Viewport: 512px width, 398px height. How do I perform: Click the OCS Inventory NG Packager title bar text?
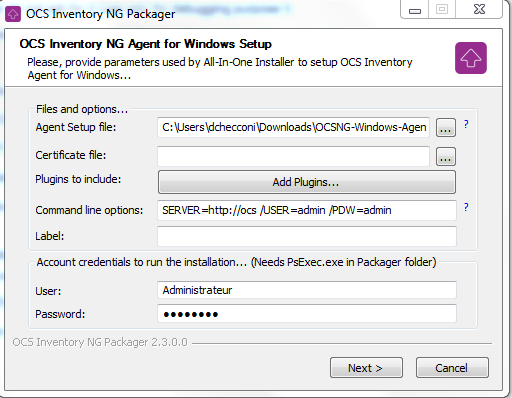(x=100, y=14)
